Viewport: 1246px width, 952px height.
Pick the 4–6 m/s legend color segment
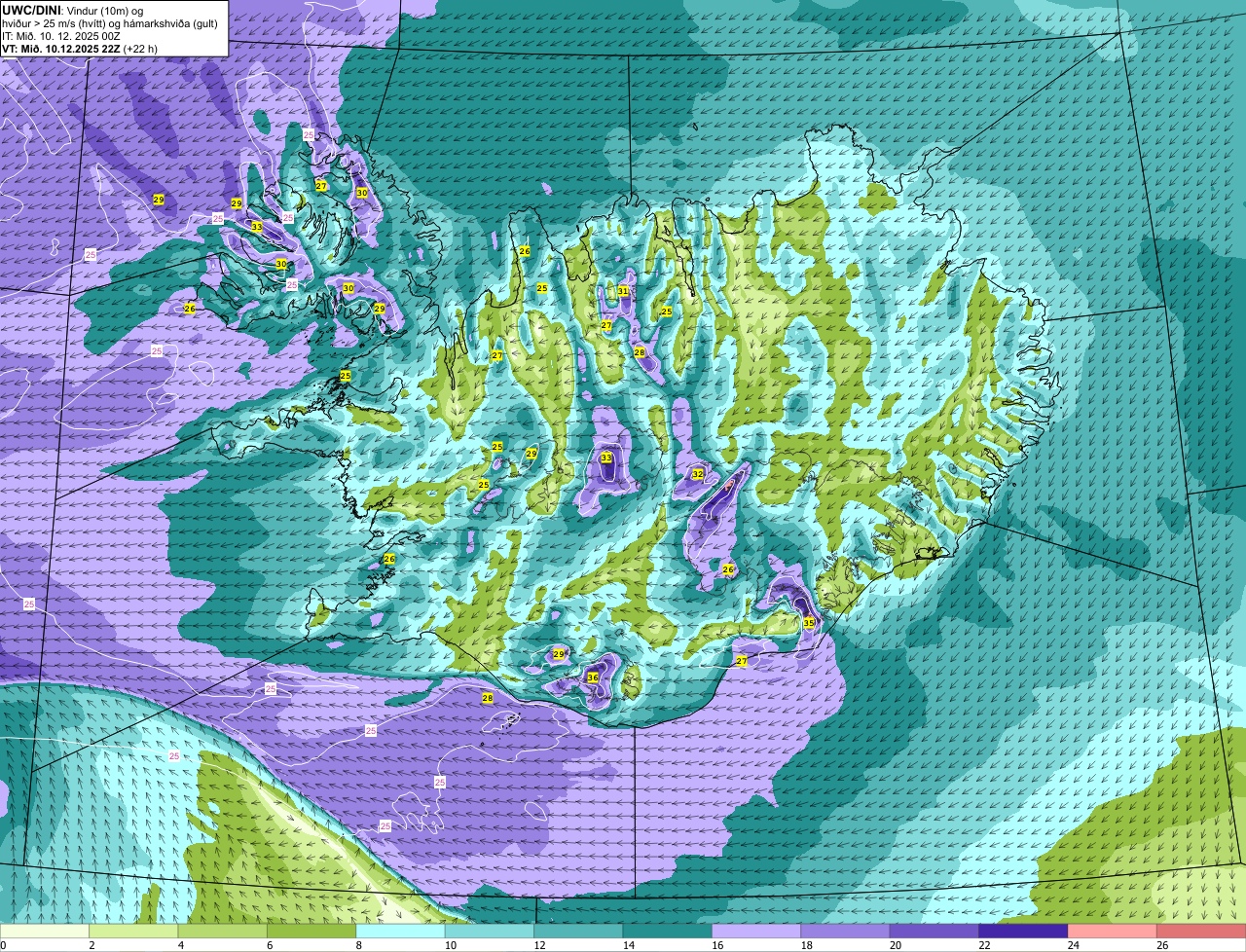coord(224,931)
